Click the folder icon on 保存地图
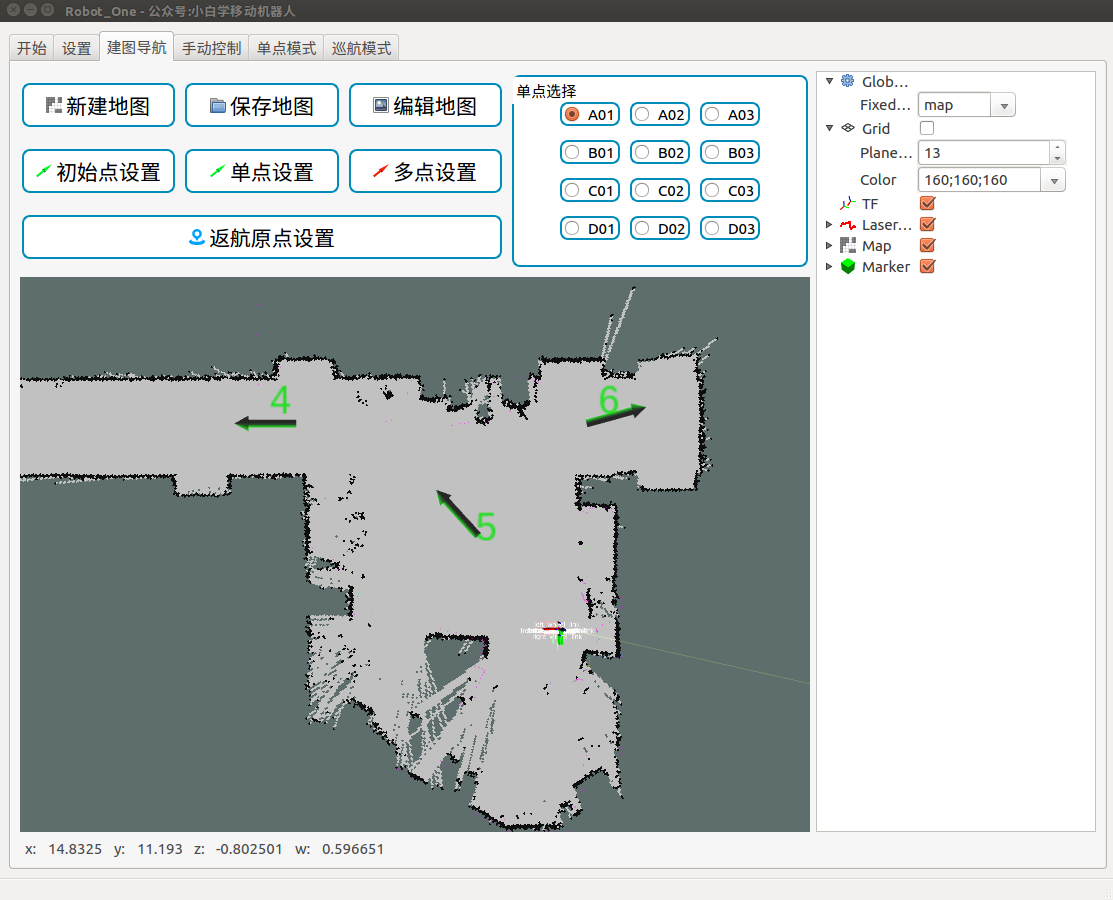 tap(218, 106)
